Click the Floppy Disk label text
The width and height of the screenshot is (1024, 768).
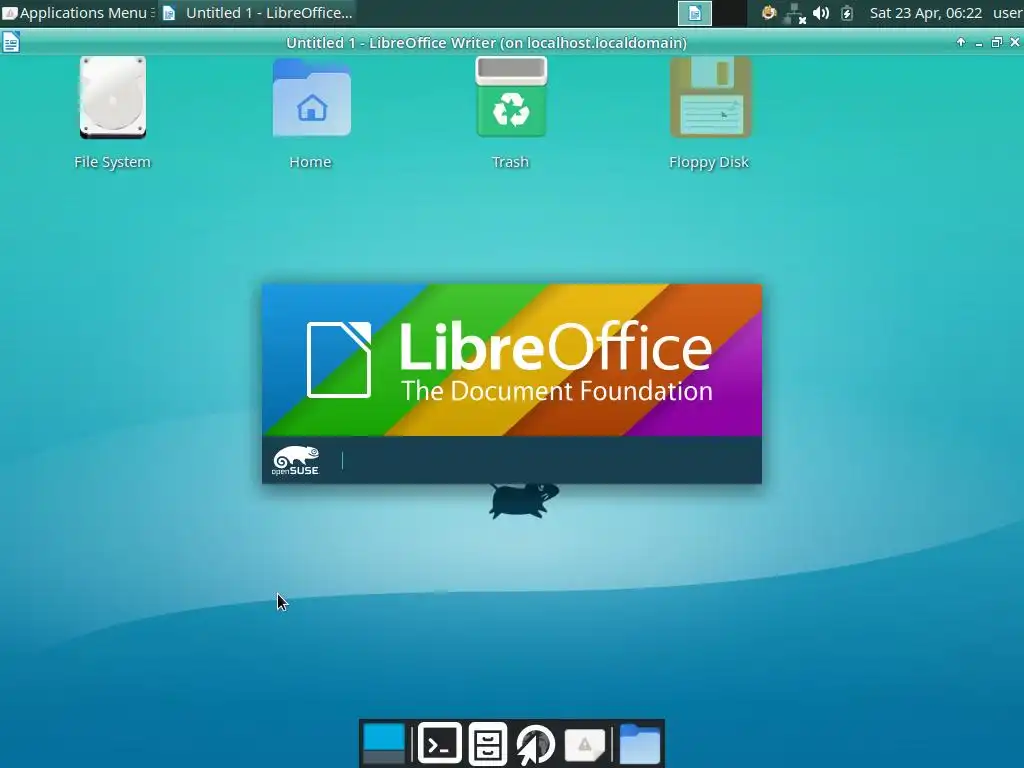[709, 162]
